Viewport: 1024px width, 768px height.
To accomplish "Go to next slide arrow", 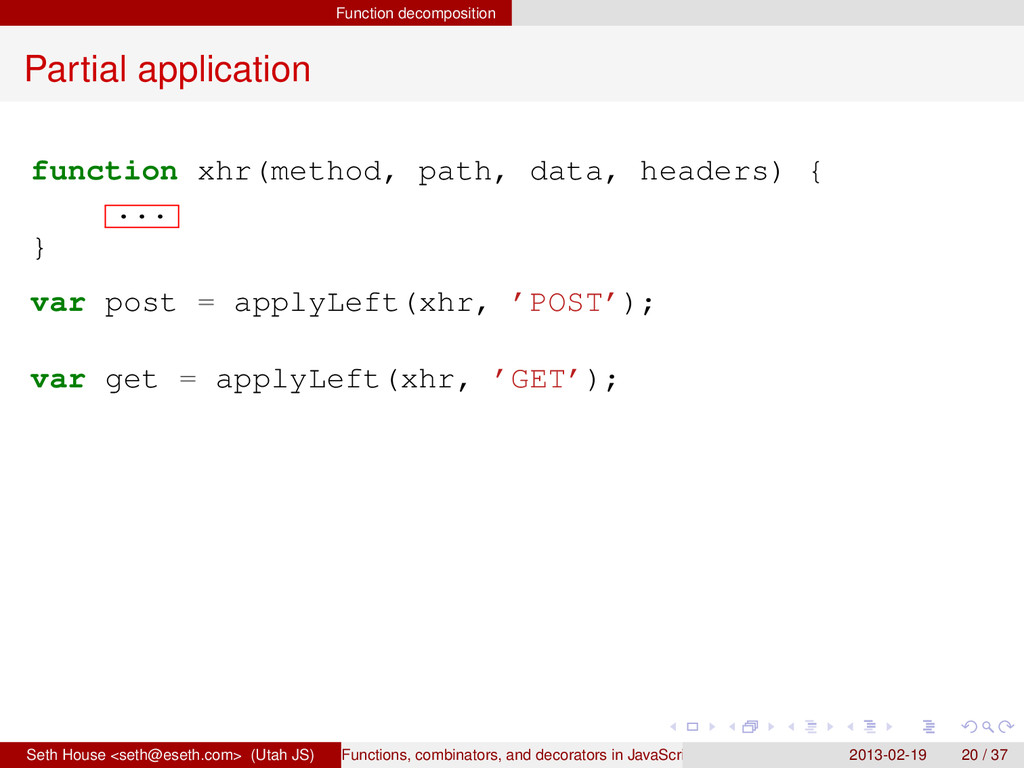I will point(712,727).
